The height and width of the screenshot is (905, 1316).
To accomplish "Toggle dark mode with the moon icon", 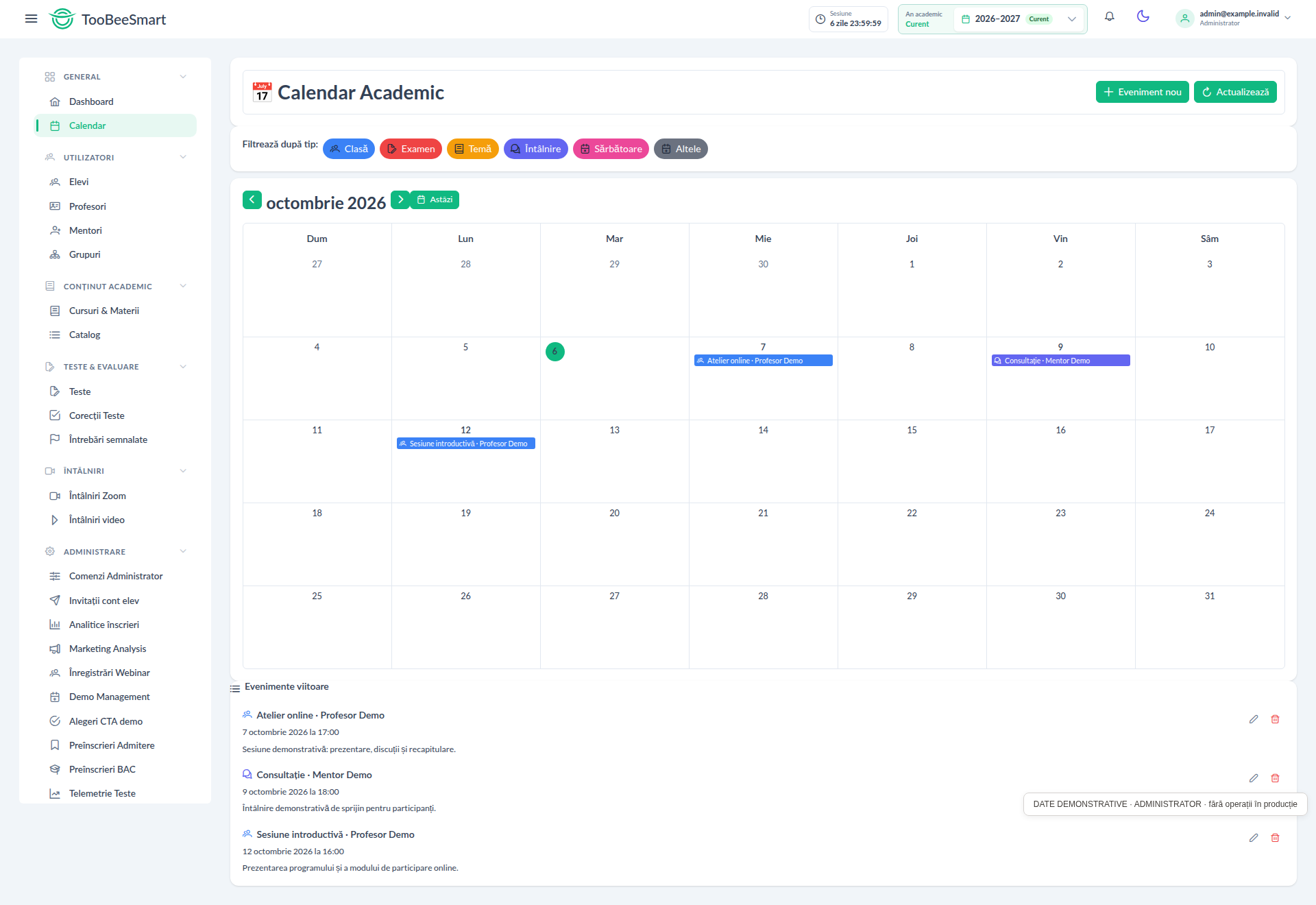I will (1143, 17).
